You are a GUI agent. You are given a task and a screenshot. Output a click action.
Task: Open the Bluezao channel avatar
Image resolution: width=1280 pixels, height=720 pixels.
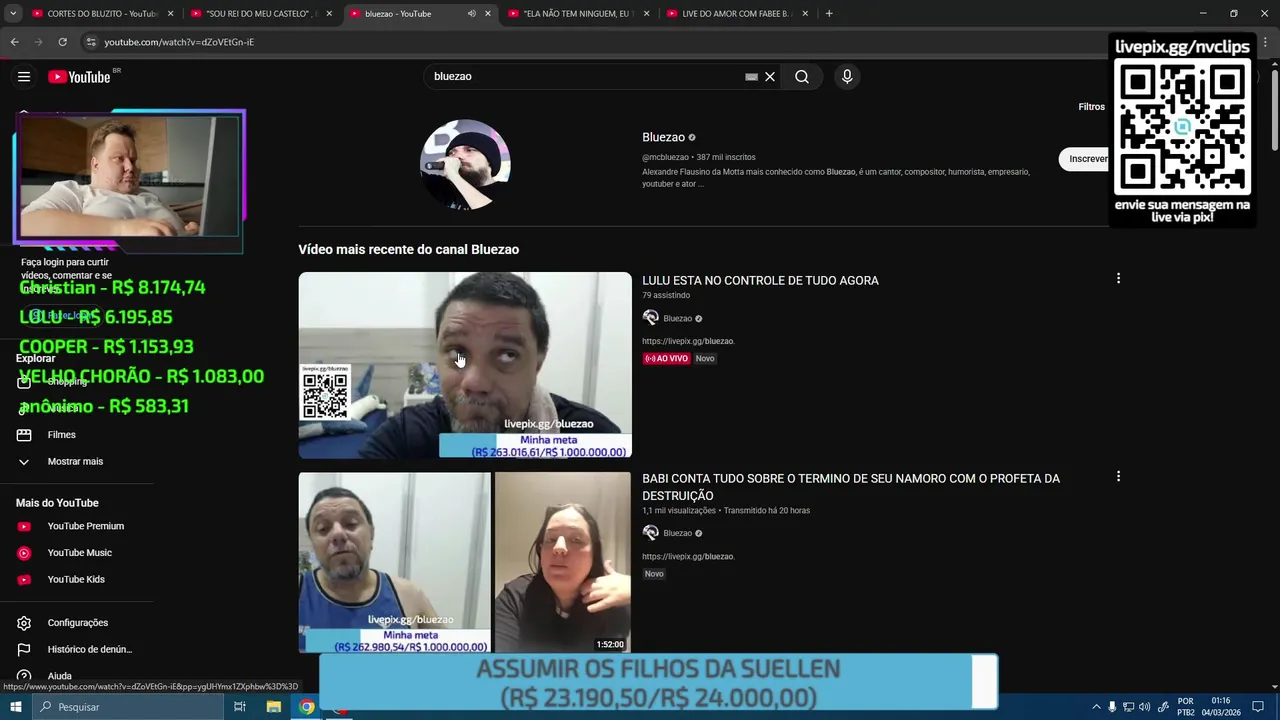coord(465,165)
